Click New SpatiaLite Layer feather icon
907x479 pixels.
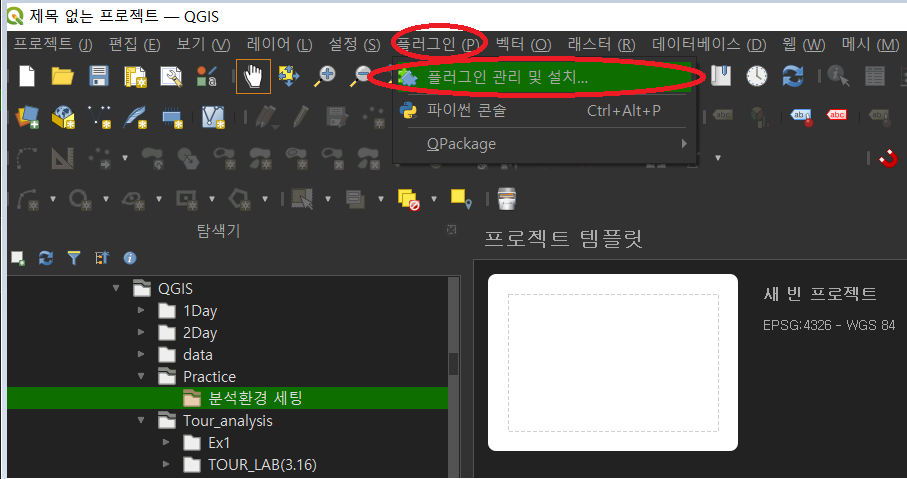click(135, 117)
